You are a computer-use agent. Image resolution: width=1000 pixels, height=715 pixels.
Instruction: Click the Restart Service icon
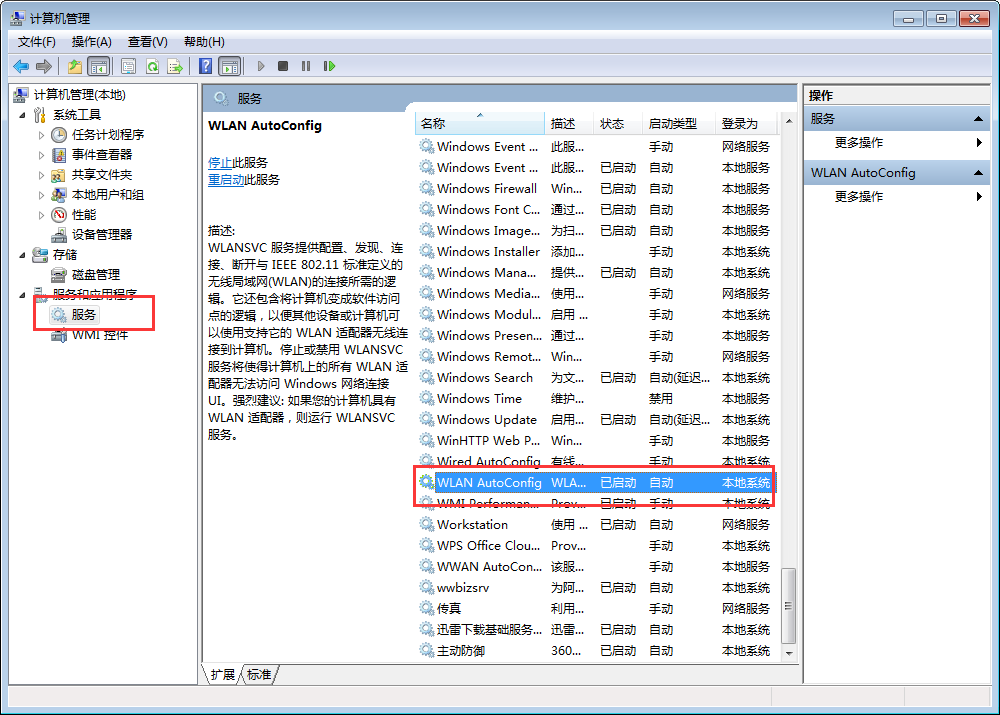329,66
